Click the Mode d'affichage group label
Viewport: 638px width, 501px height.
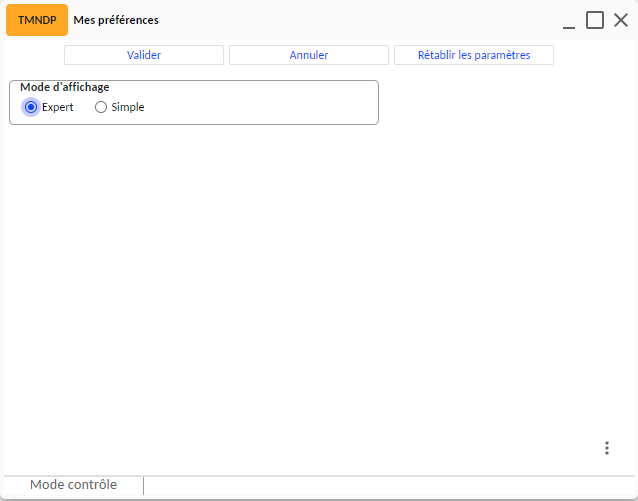tap(65, 87)
